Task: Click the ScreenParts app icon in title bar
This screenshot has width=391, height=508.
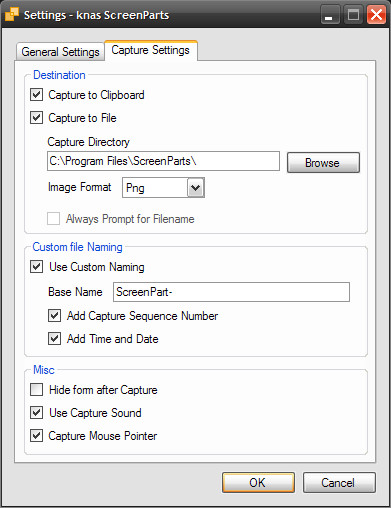Action: (x=12, y=14)
